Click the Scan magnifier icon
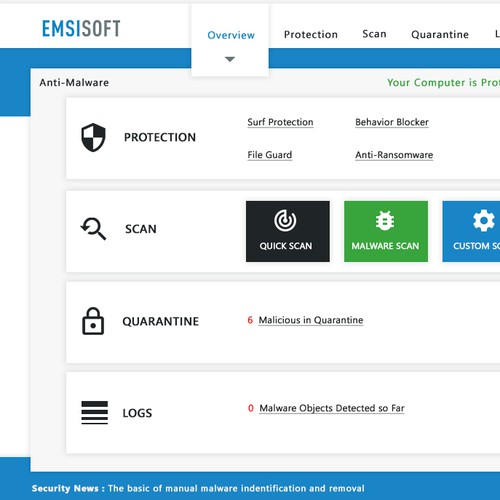 click(93, 229)
